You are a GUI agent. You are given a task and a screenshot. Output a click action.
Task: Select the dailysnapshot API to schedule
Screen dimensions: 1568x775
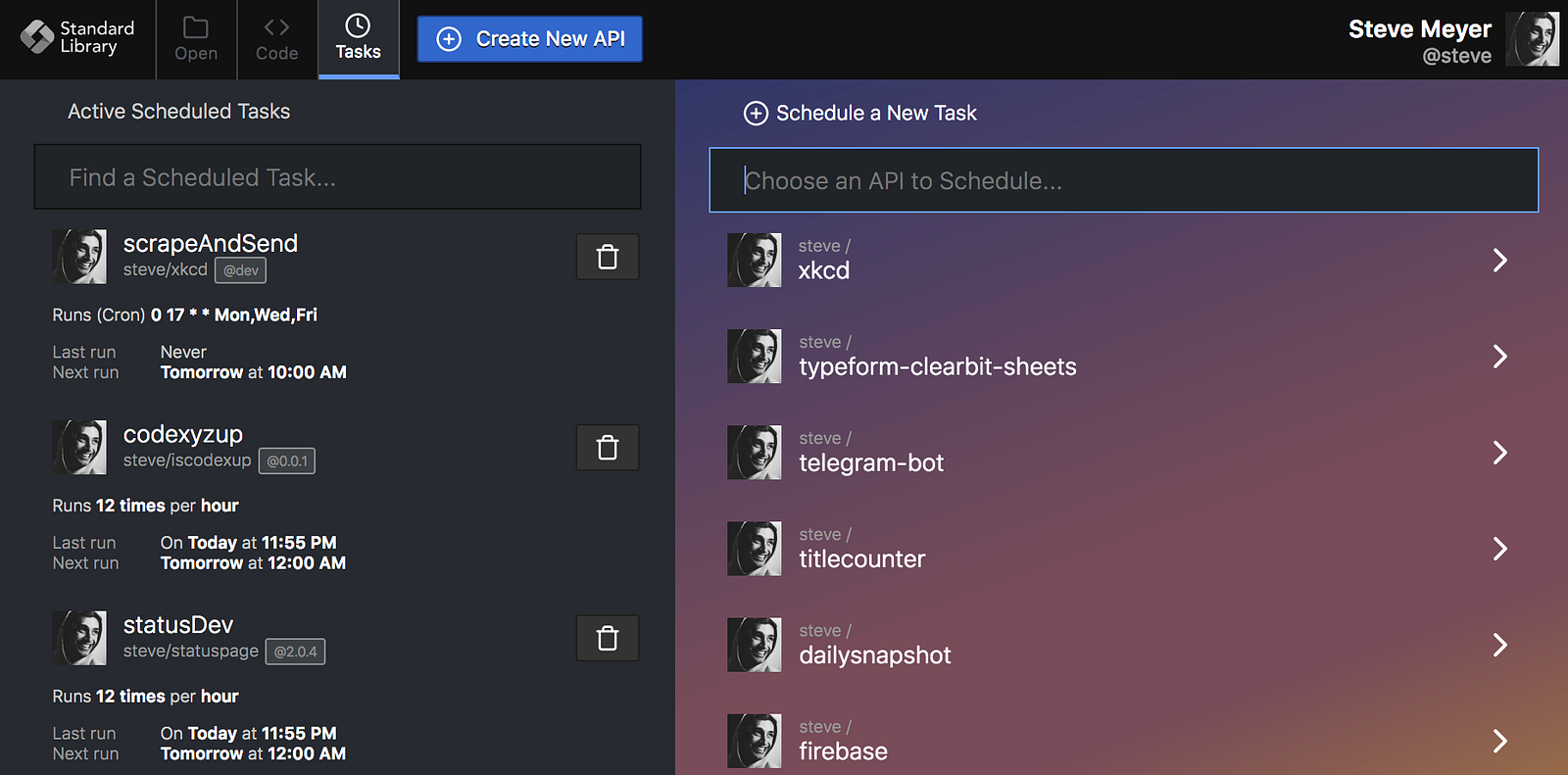point(874,654)
